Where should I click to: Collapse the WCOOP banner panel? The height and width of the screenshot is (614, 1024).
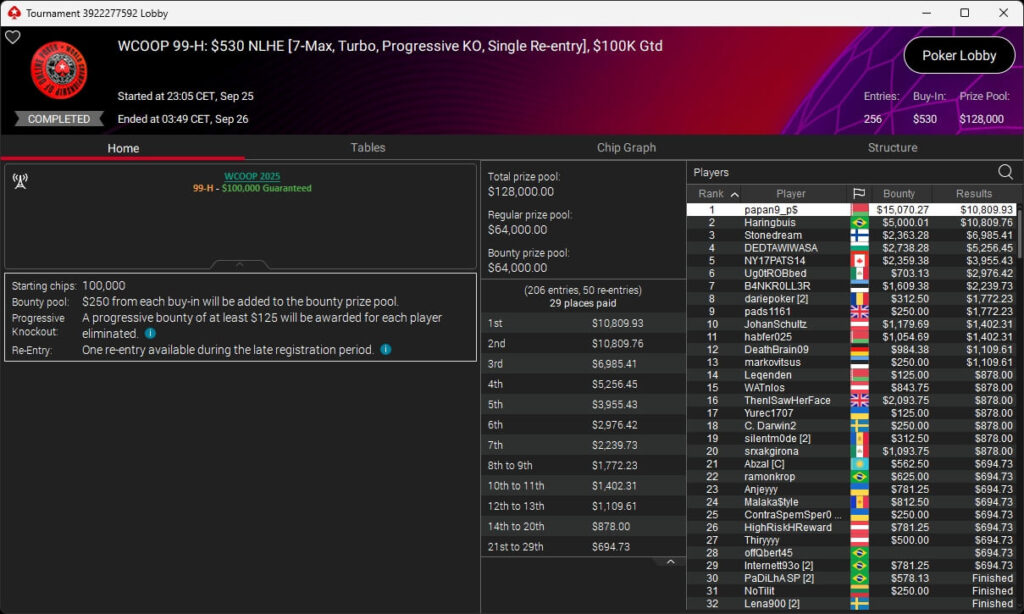pyautogui.click(x=240, y=265)
